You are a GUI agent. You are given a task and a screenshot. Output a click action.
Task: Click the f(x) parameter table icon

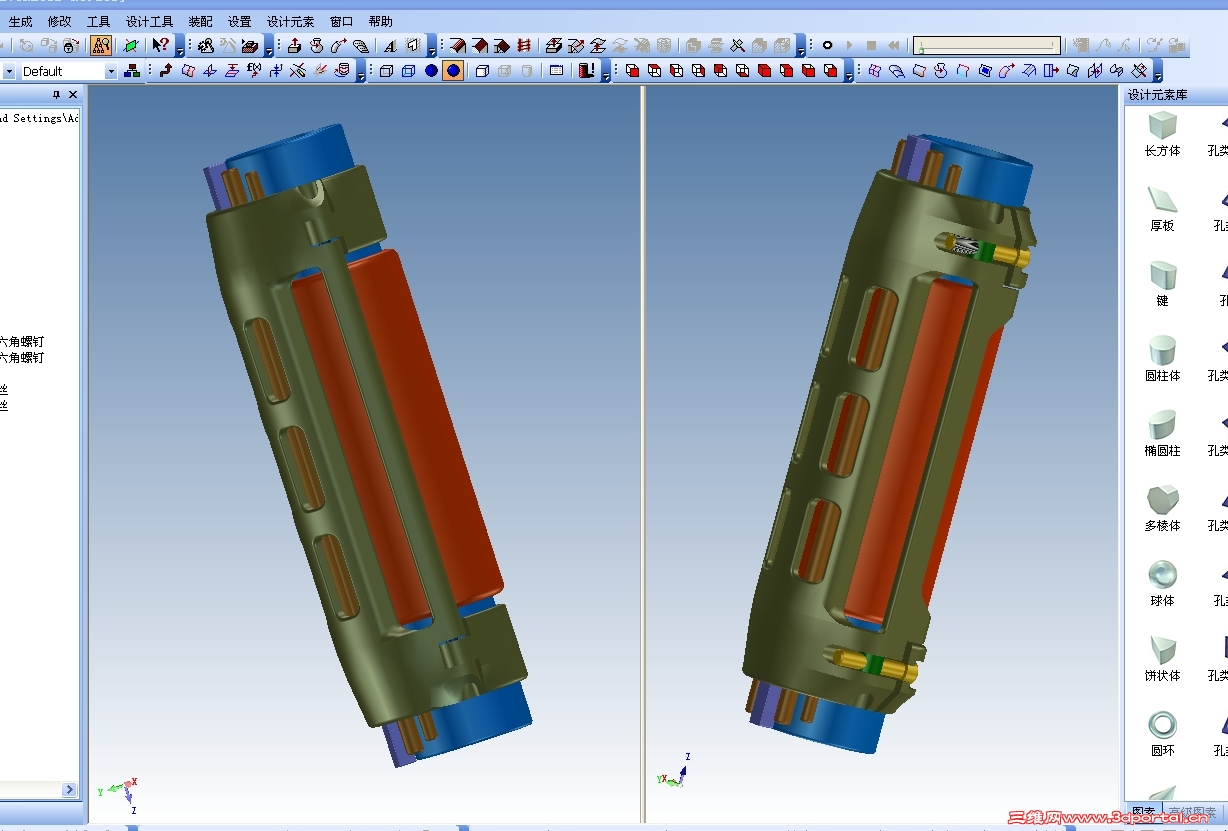coord(254,71)
